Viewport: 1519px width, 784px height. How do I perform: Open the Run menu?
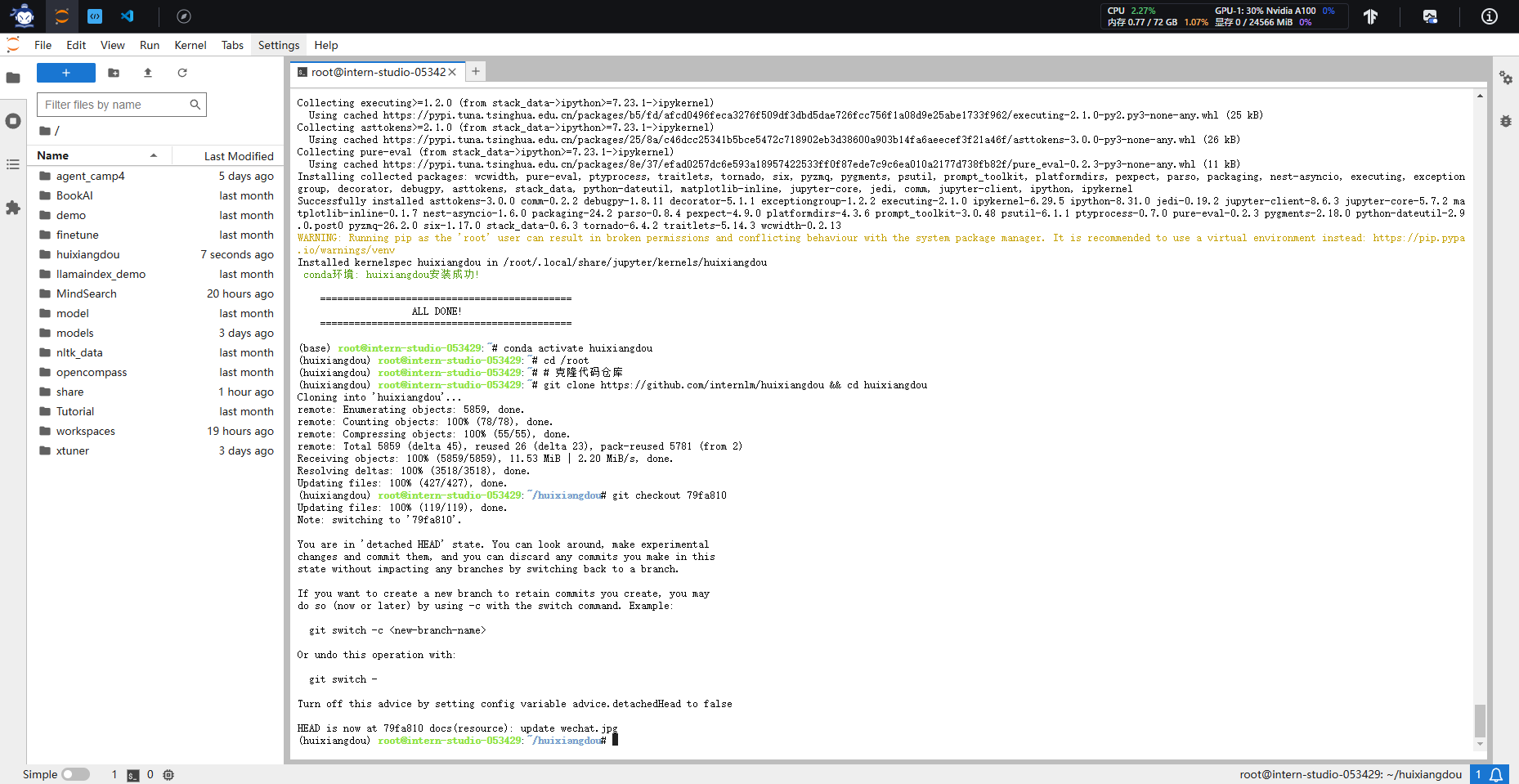pyautogui.click(x=150, y=45)
